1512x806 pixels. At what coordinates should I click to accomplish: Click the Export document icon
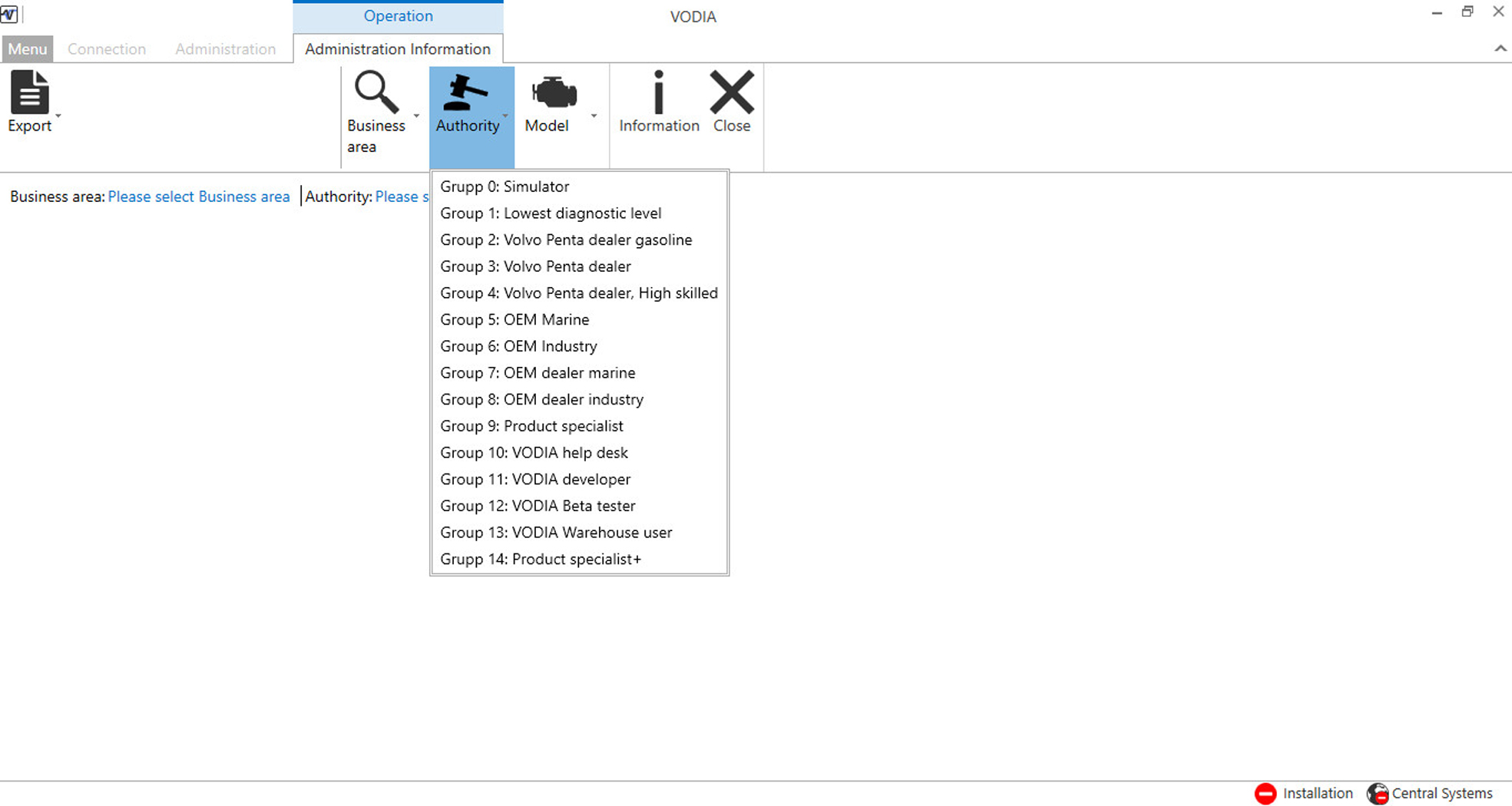pos(29,92)
